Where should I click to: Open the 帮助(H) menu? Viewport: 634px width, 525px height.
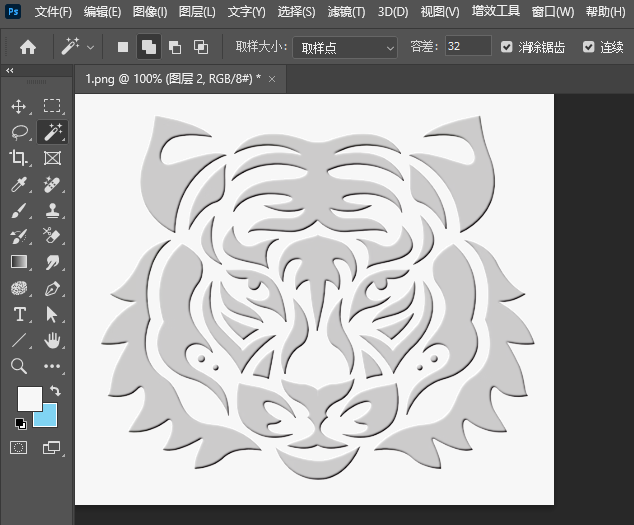pyautogui.click(x=606, y=12)
